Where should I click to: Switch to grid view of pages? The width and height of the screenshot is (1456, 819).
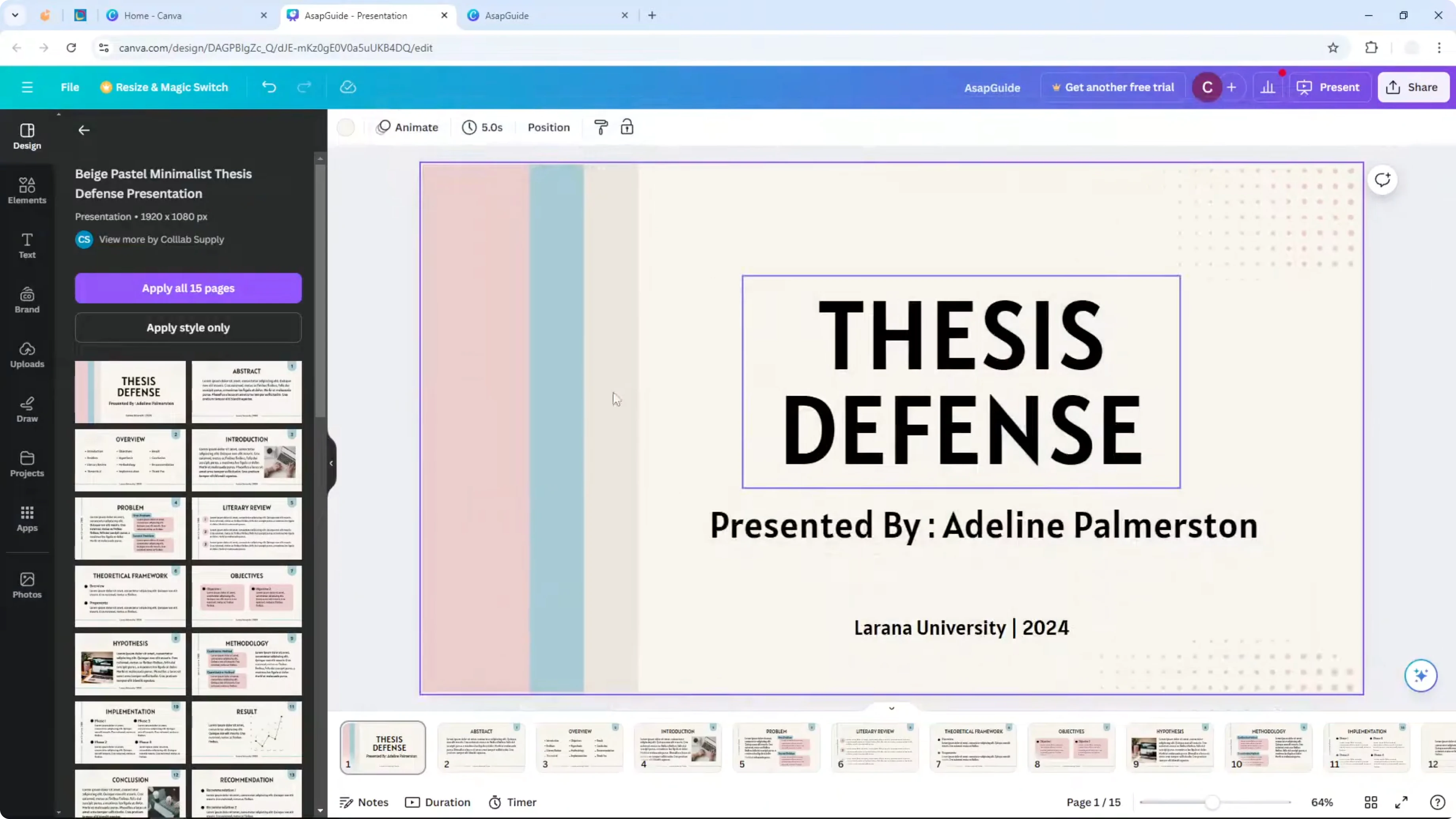pyautogui.click(x=1371, y=803)
